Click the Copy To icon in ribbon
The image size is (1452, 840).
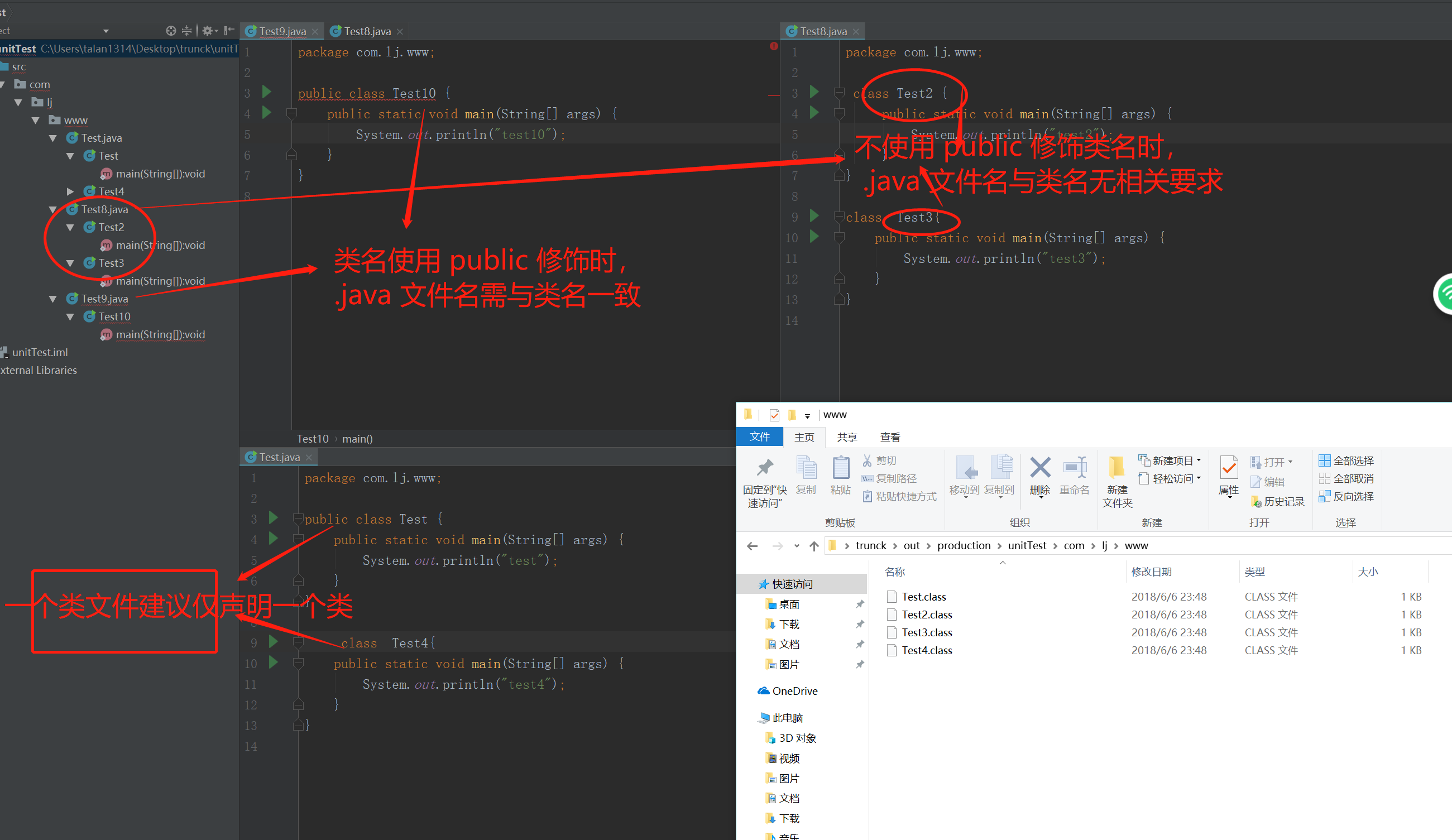[x=1001, y=467]
